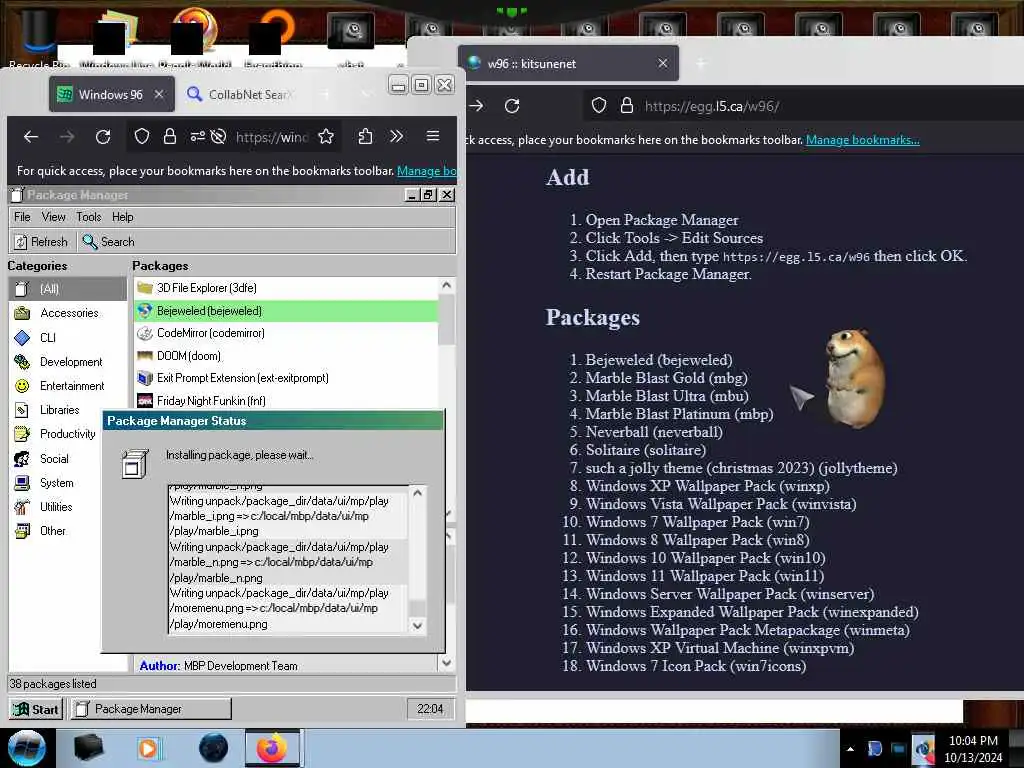The width and height of the screenshot is (1024, 768).
Task: Select Exit Prompt Extension package
Action: tap(286, 378)
